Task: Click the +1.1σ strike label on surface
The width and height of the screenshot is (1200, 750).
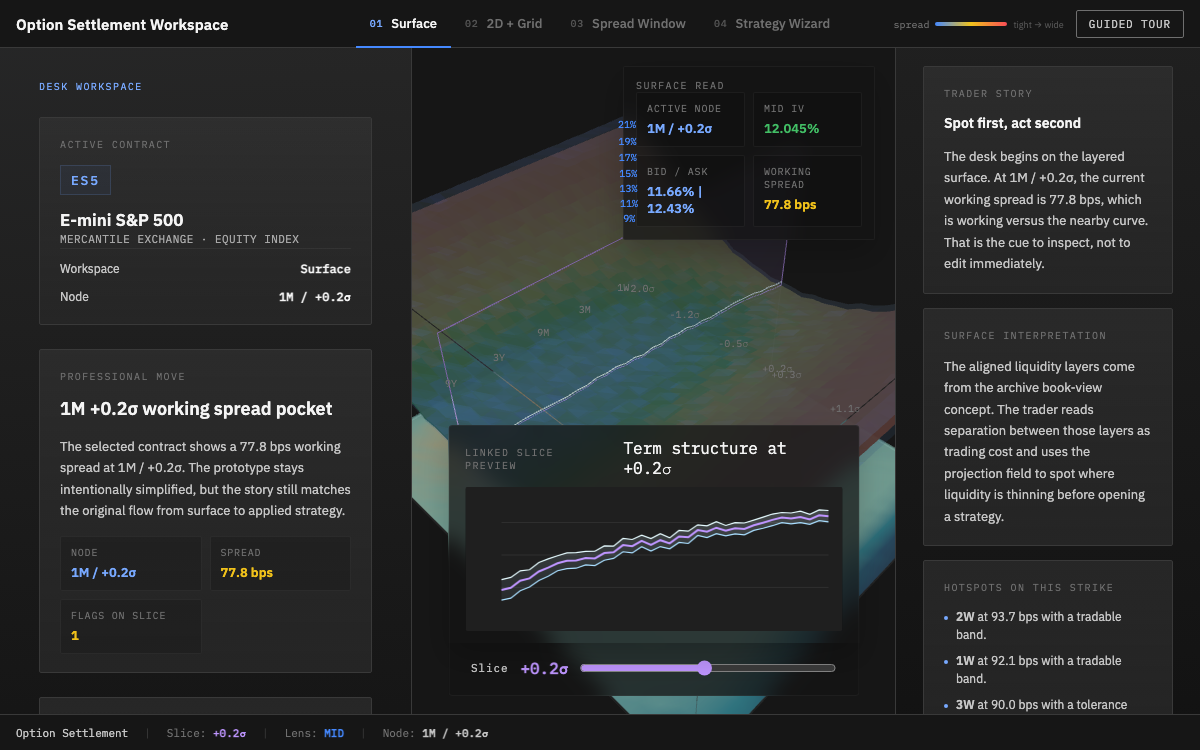Action: pyautogui.click(x=845, y=408)
